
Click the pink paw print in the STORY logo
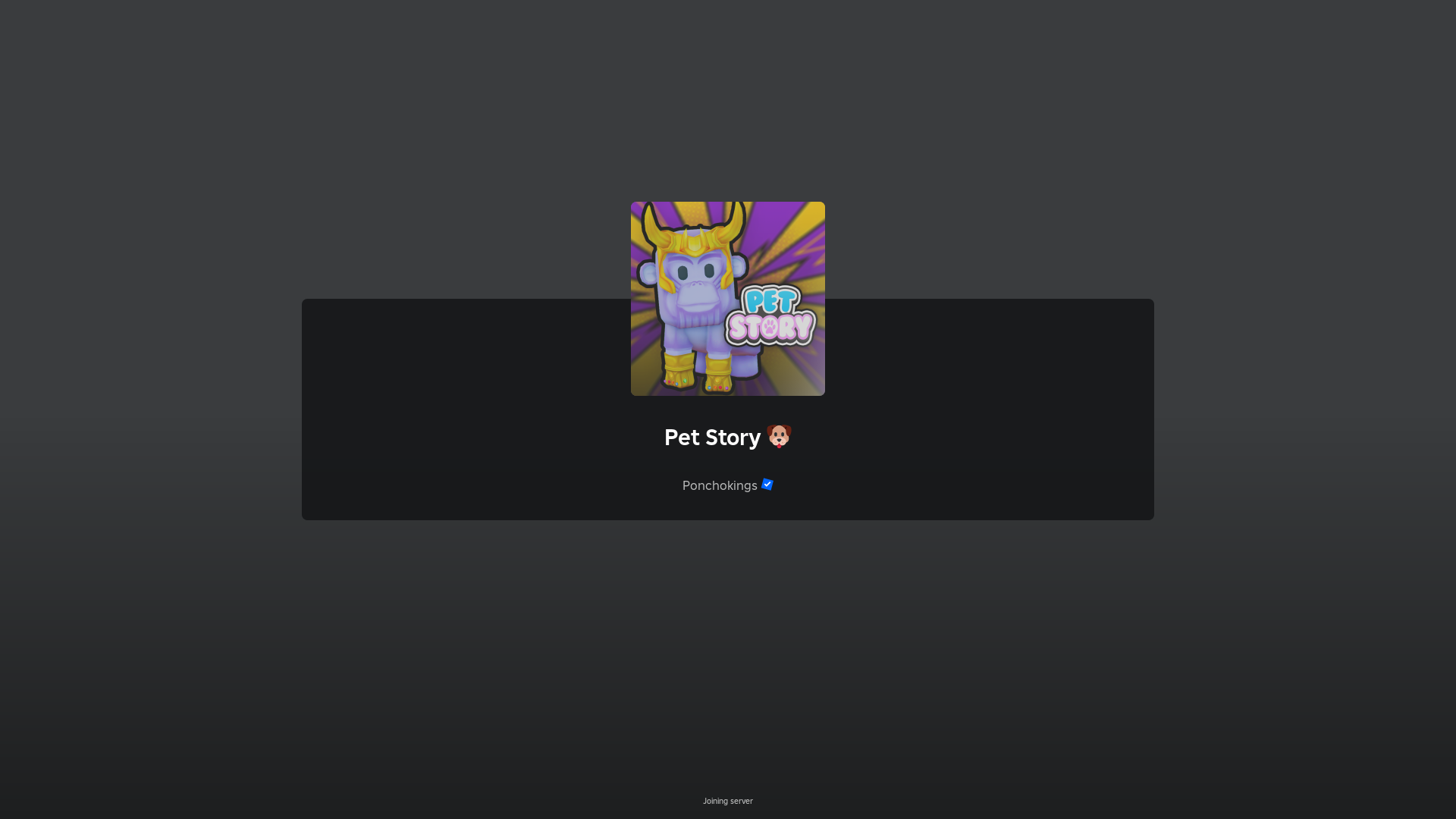pos(770,328)
